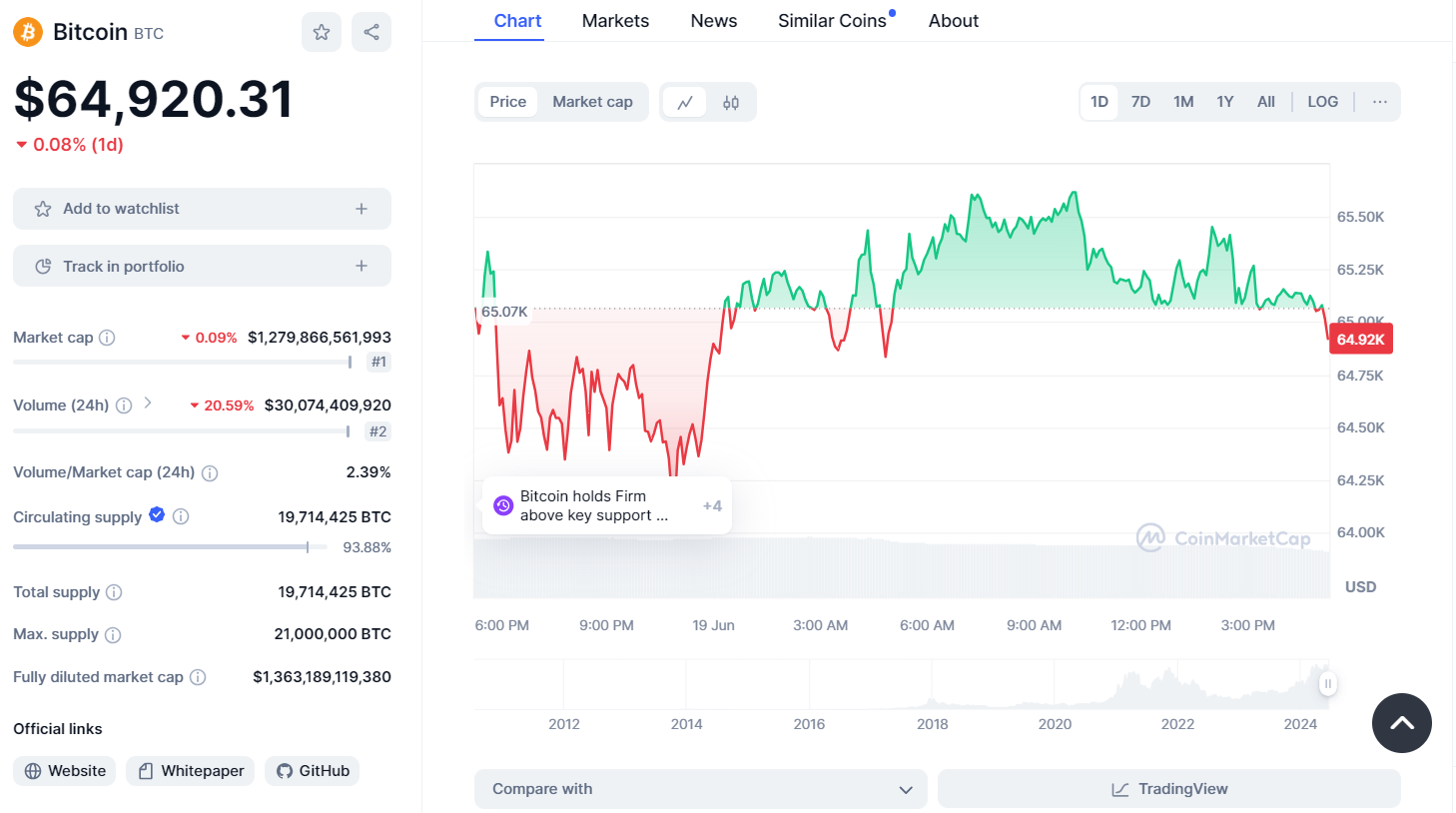Open the About tab
This screenshot has height=813, width=1456.
(954, 21)
